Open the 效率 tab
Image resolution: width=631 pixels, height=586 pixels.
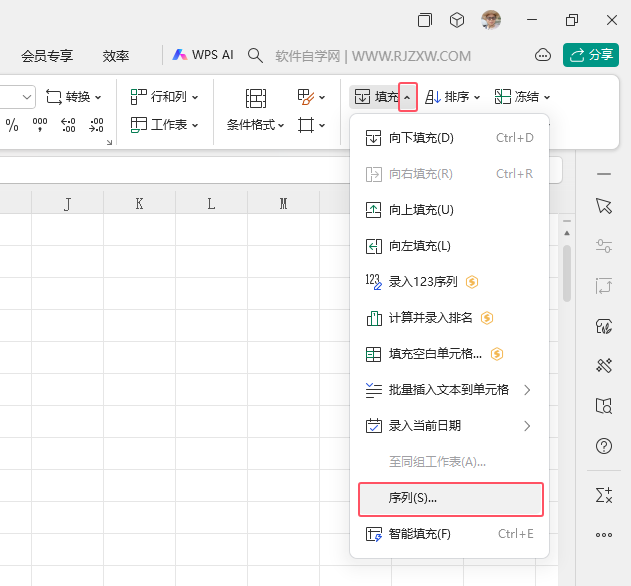pos(116,56)
